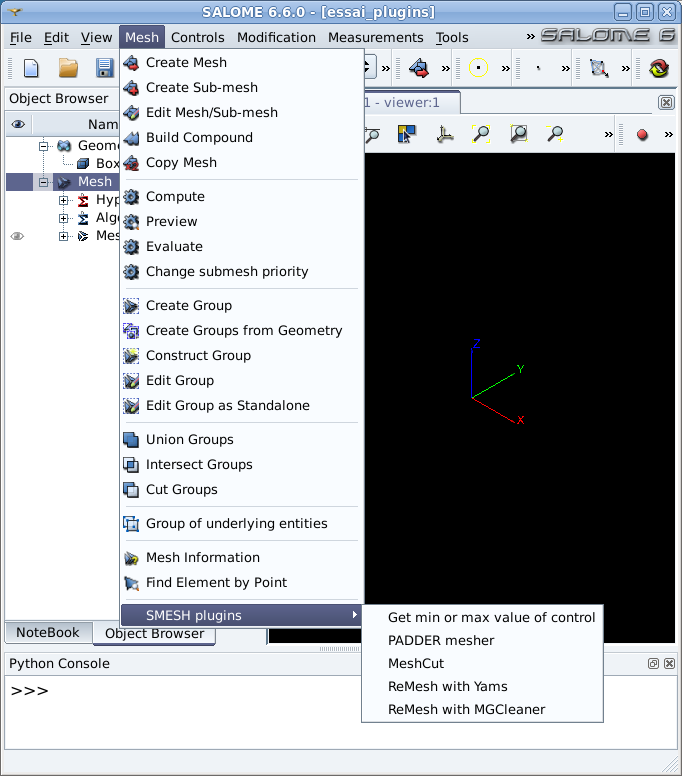The width and height of the screenshot is (682, 776).
Task: Click the eye visibility column header
Action: tap(18, 125)
